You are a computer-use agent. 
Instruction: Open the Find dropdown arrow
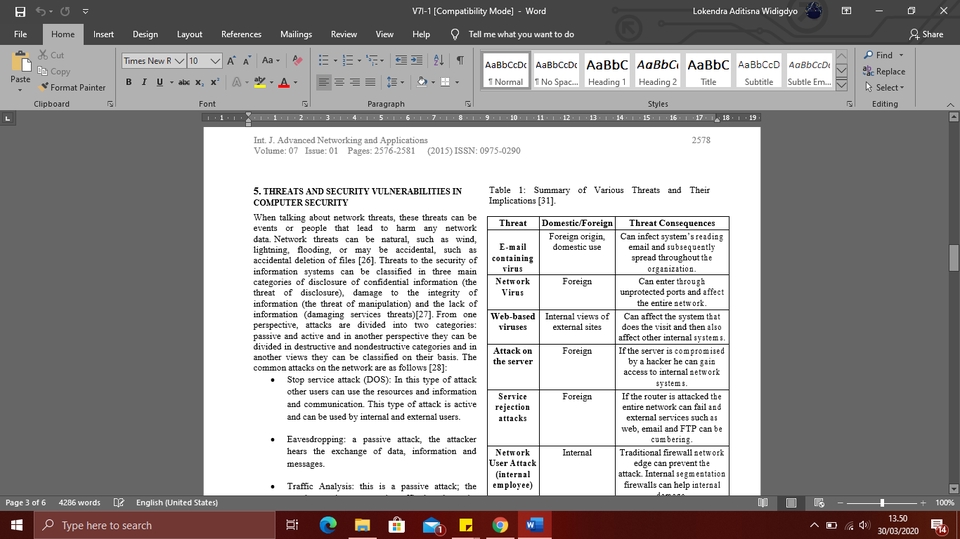click(x=901, y=55)
